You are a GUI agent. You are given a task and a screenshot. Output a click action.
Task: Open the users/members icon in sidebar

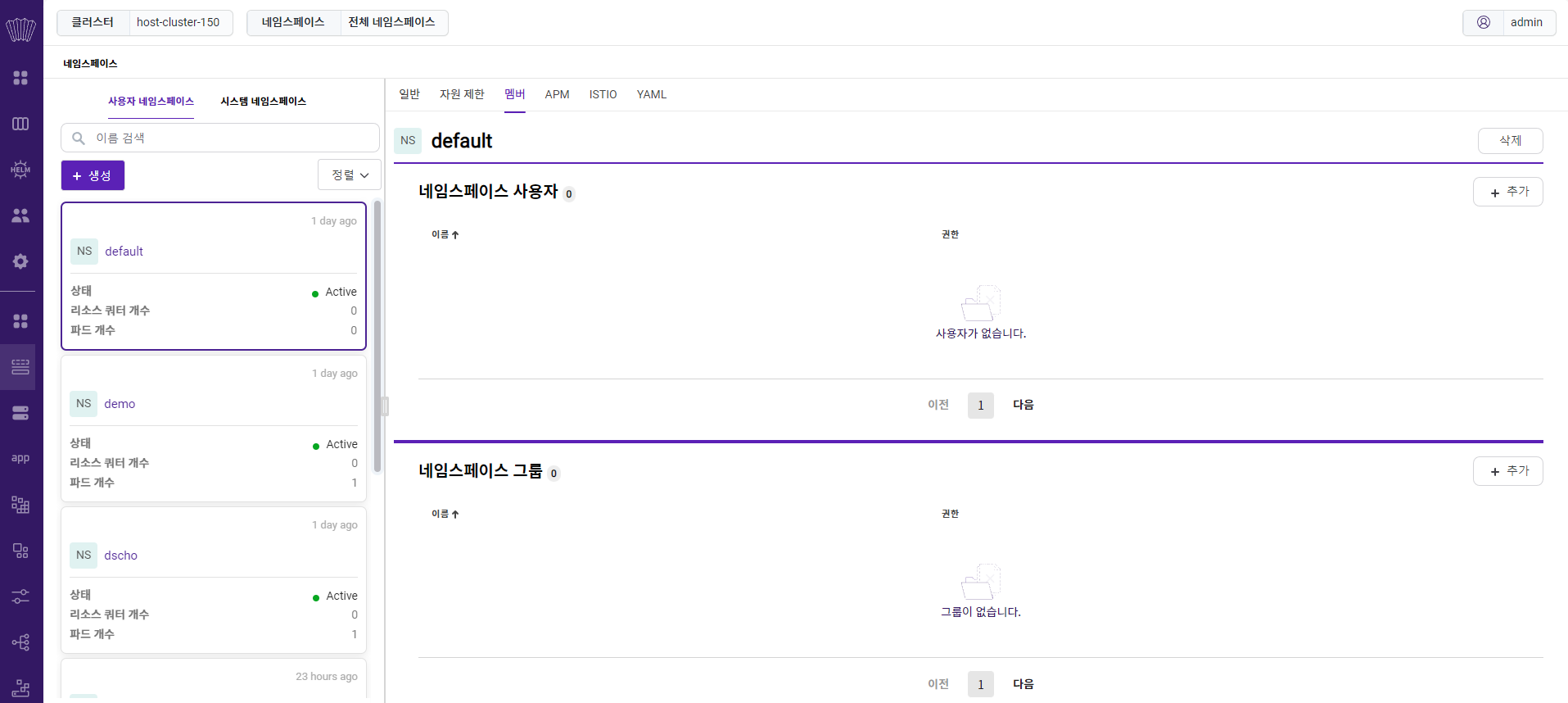[20, 215]
